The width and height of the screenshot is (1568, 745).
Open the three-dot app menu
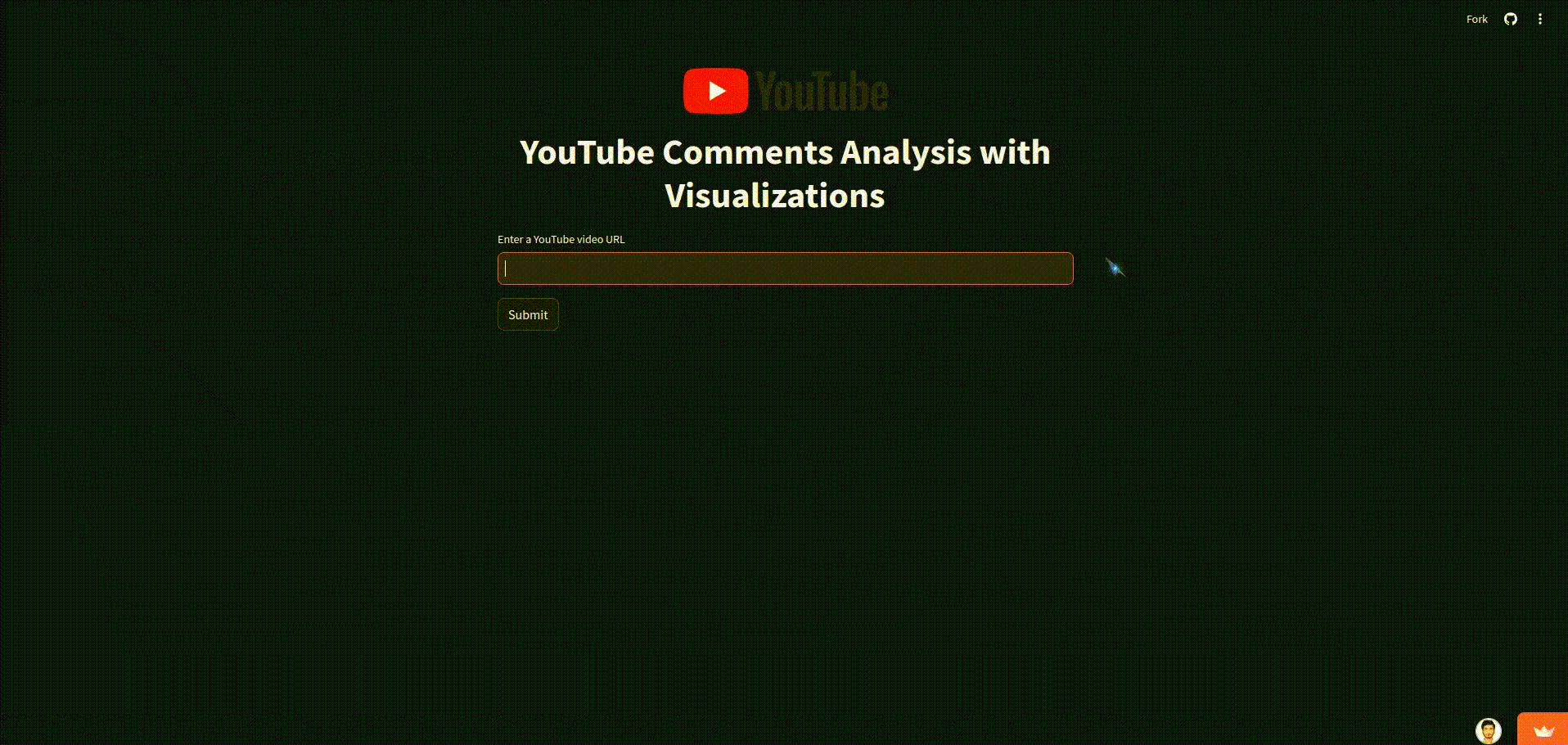click(x=1540, y=19)
